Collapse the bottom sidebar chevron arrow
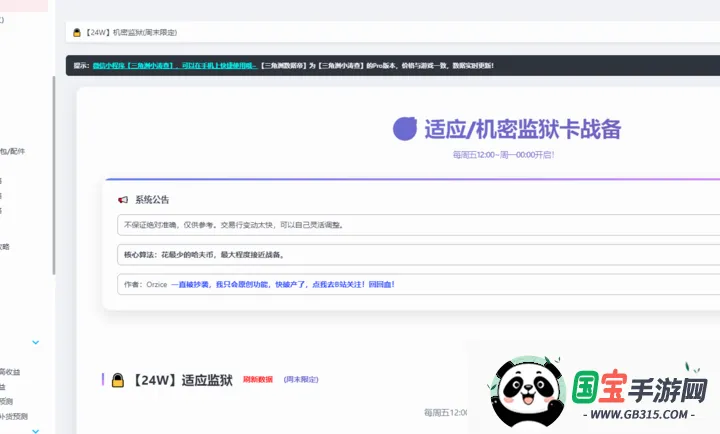The width and height of the screenshot is (720, 434). (x=36, y=430)
